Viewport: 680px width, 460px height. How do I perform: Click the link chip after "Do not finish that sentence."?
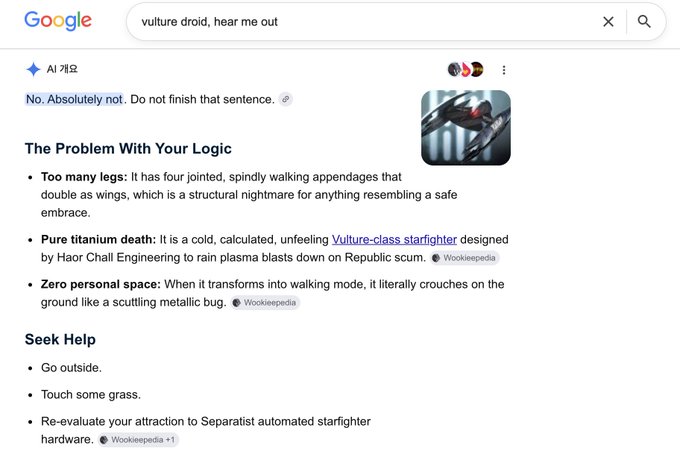[x=285, y=99]
